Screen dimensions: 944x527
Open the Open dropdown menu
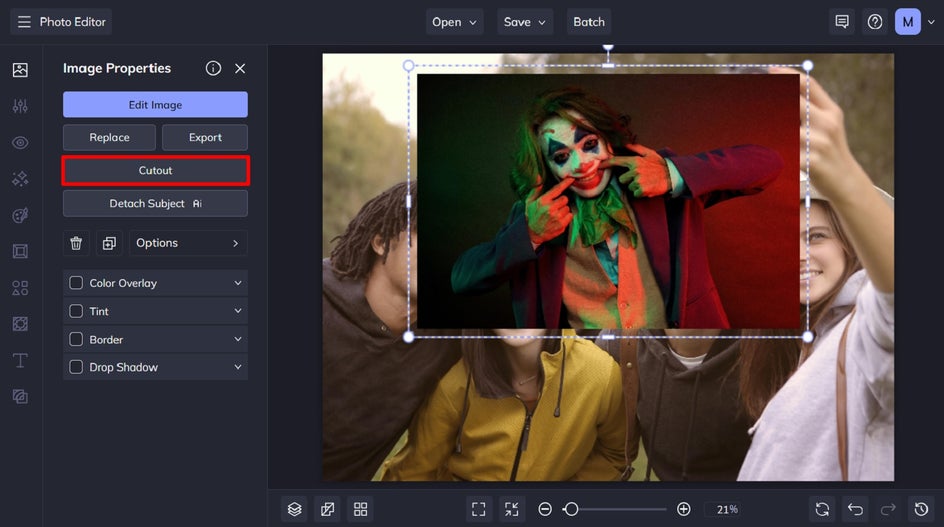point(455,21)
